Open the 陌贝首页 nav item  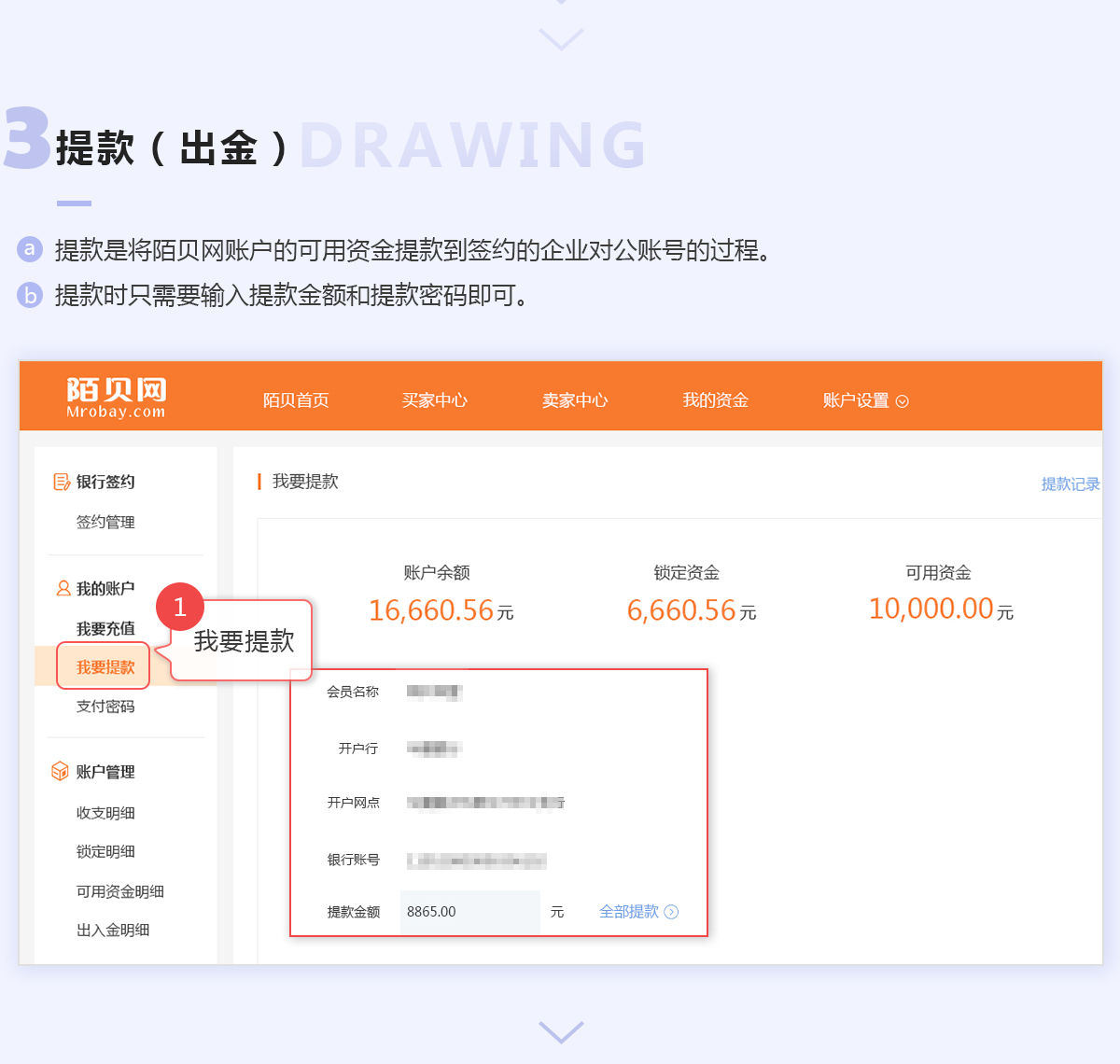pyautogui.click(x=296, y=400)
